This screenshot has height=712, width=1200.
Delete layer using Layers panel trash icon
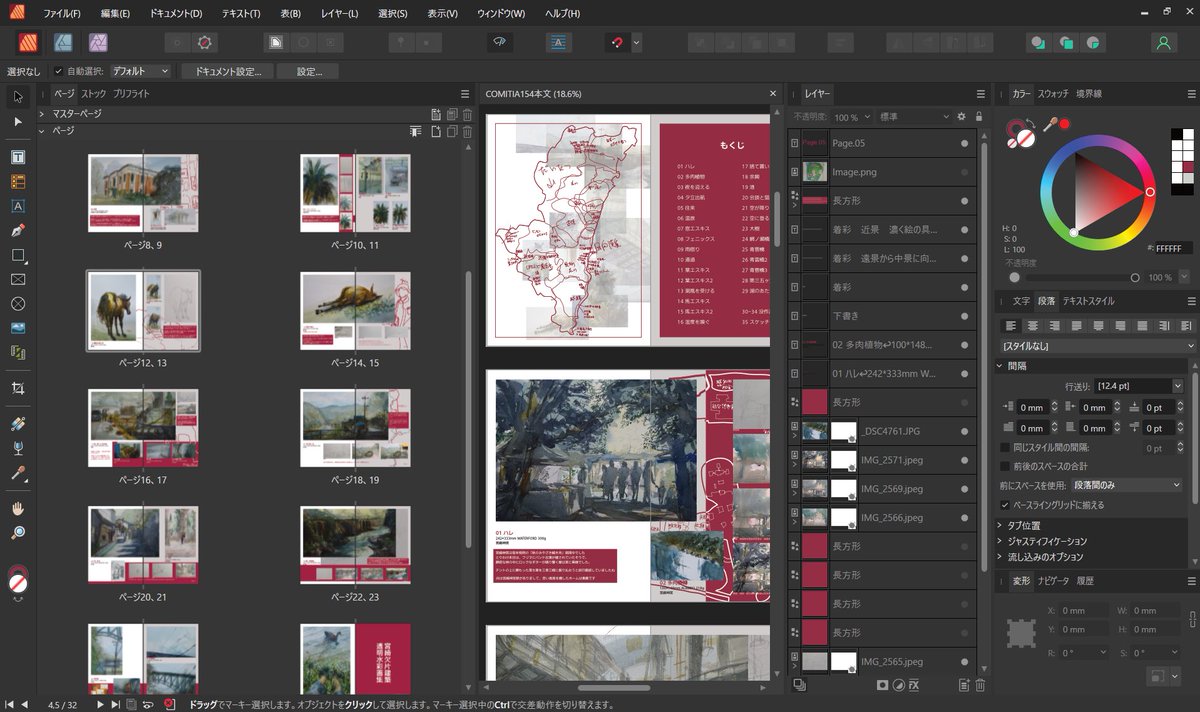click(x=980, y=685)
